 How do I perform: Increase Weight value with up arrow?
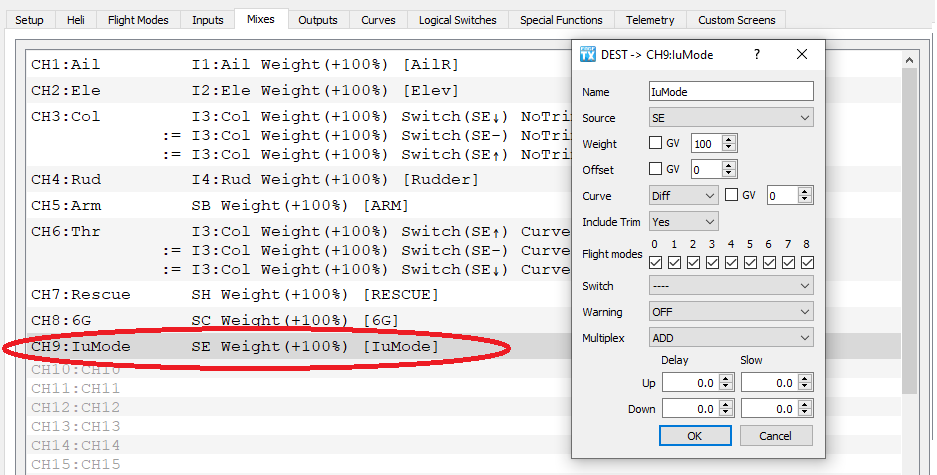(728, 140)
